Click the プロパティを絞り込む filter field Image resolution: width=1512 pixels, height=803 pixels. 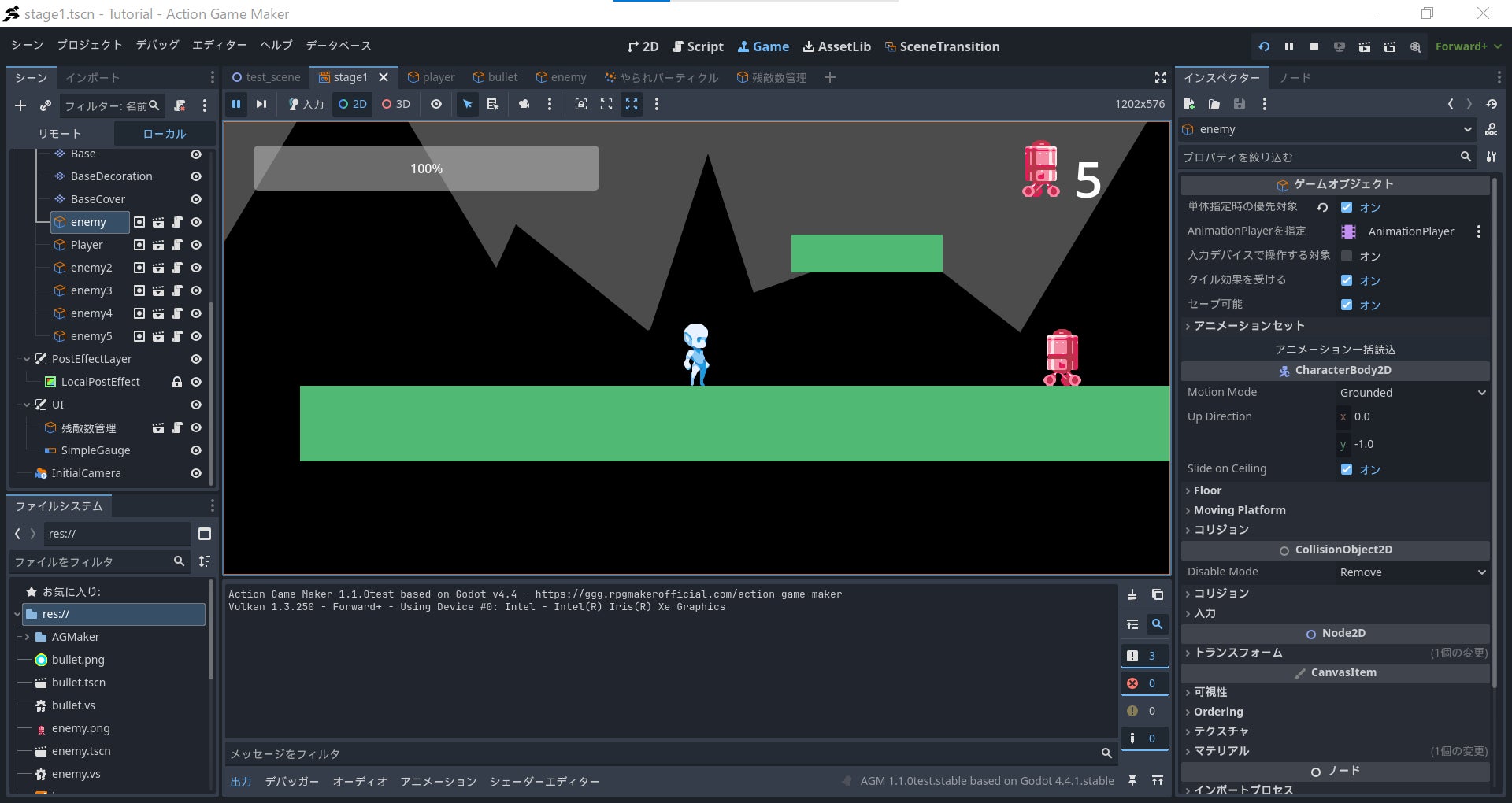click(1319, 157)
